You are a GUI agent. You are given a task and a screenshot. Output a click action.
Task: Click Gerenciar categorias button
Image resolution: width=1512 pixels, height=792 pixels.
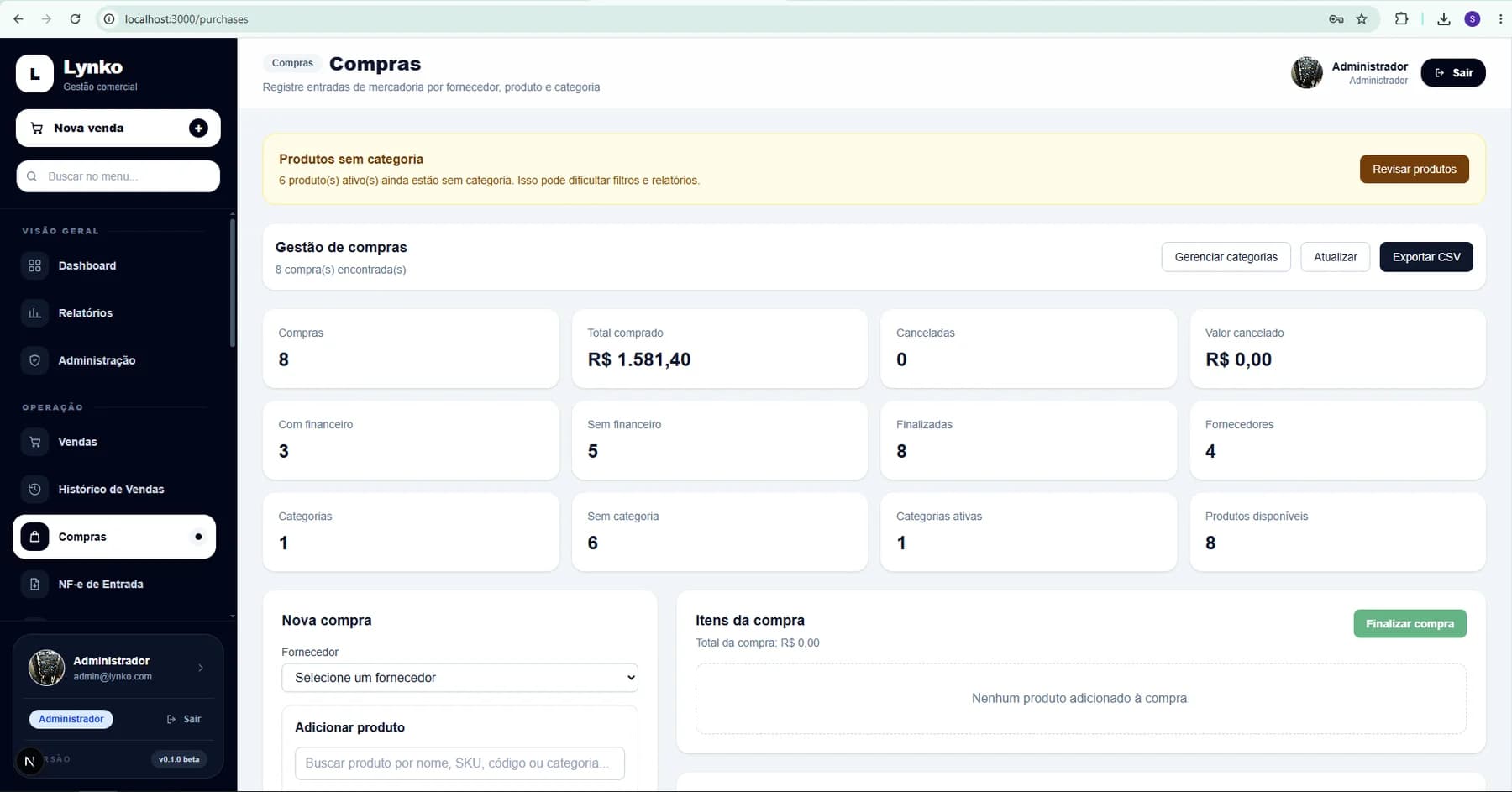click(x=1226, y=257)
